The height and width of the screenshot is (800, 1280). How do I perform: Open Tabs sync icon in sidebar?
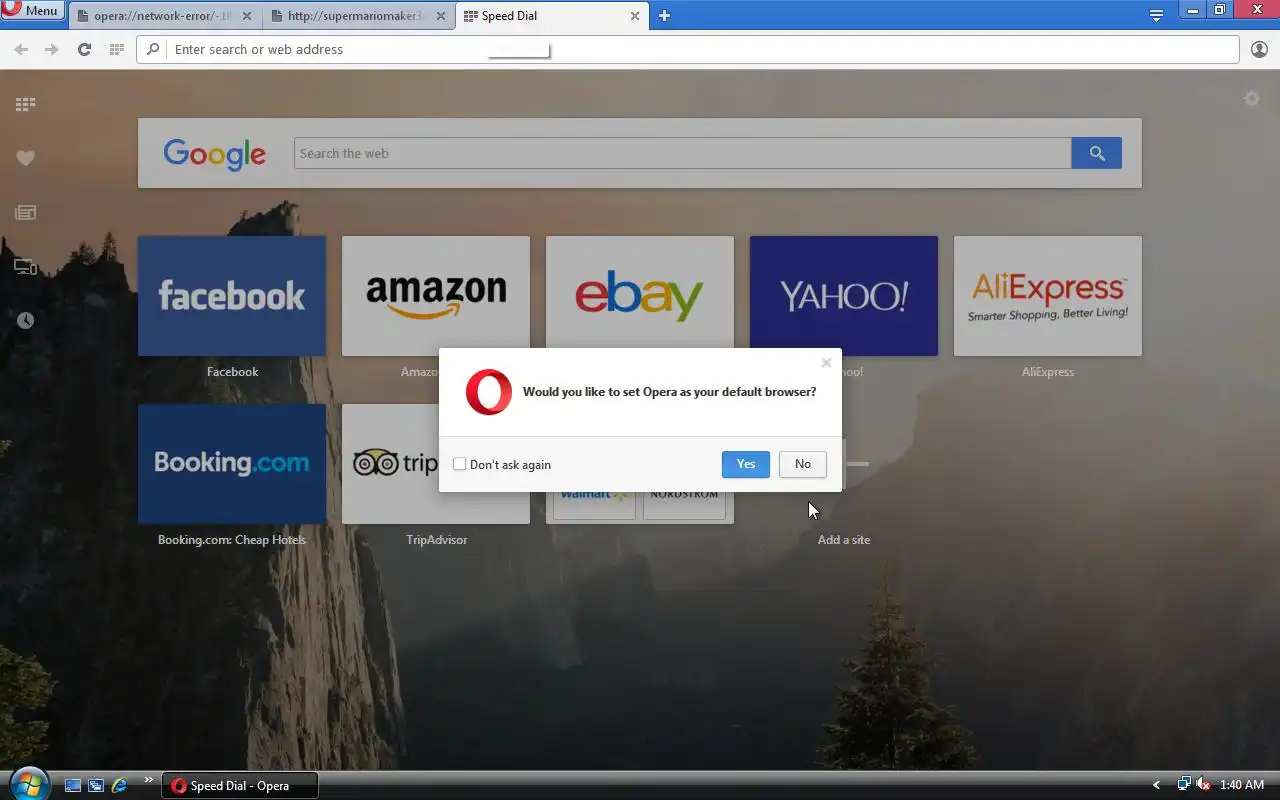[25, 267]
